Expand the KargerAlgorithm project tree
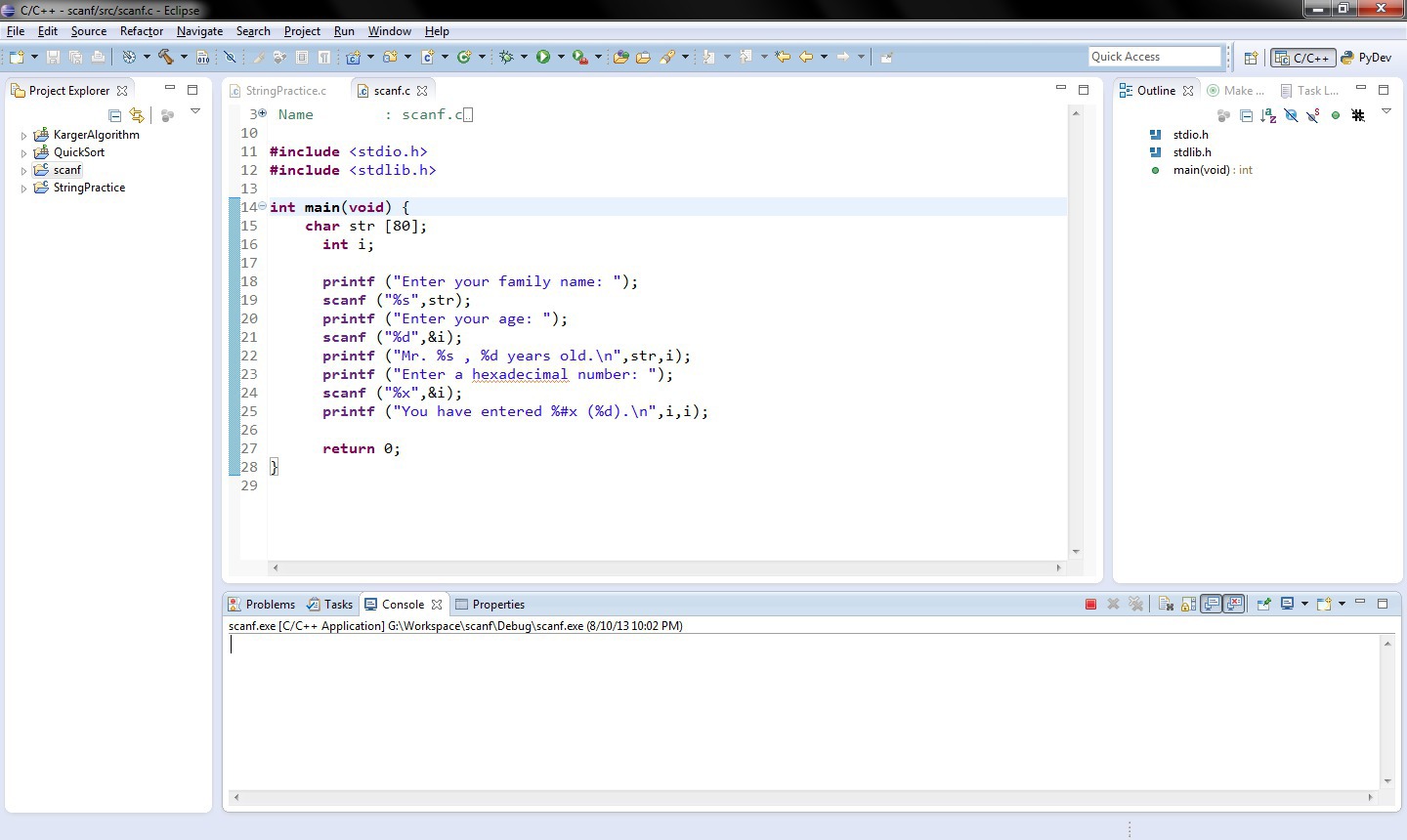The width and height of the screenshot is (1407, 840). click(23, 136)
